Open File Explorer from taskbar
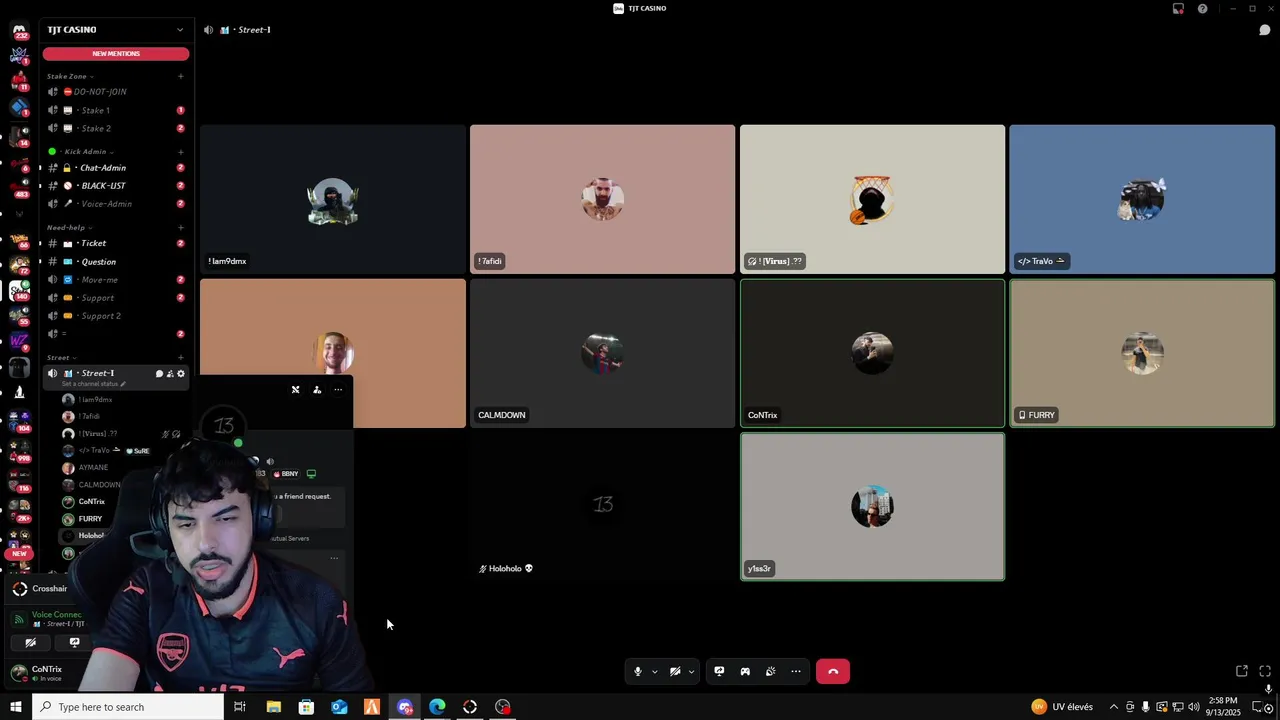1280x720 pixels. click(274, 707)
